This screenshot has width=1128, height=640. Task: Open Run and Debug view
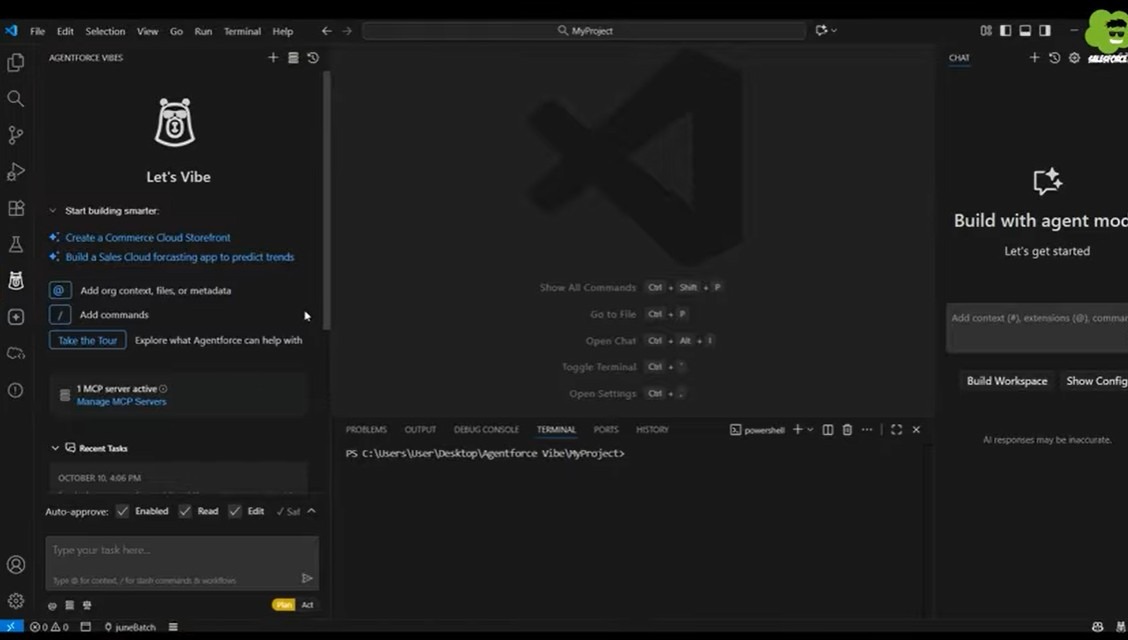coord(16,172)
